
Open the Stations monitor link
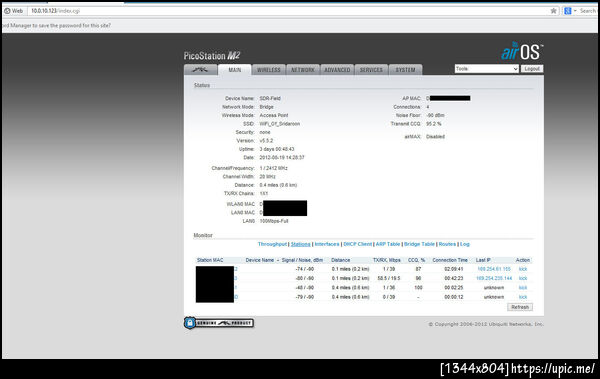point(300,244)
